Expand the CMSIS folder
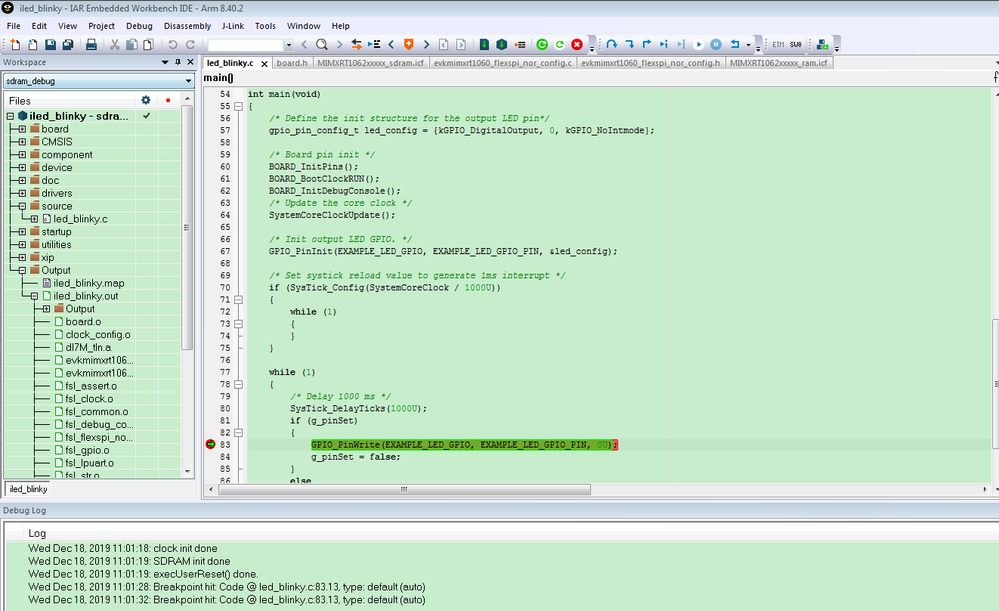 point(22,141)
